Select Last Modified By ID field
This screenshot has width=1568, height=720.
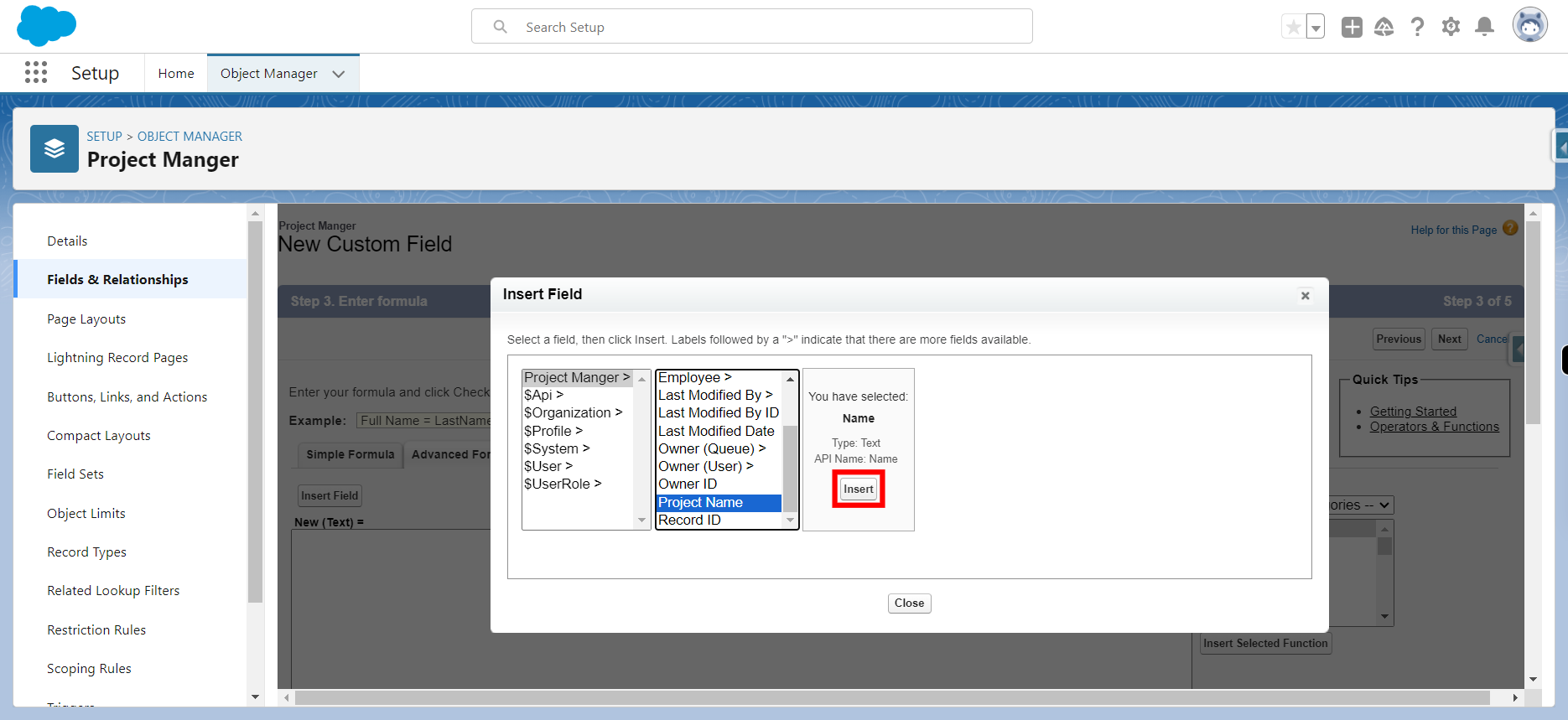point(719,412)
